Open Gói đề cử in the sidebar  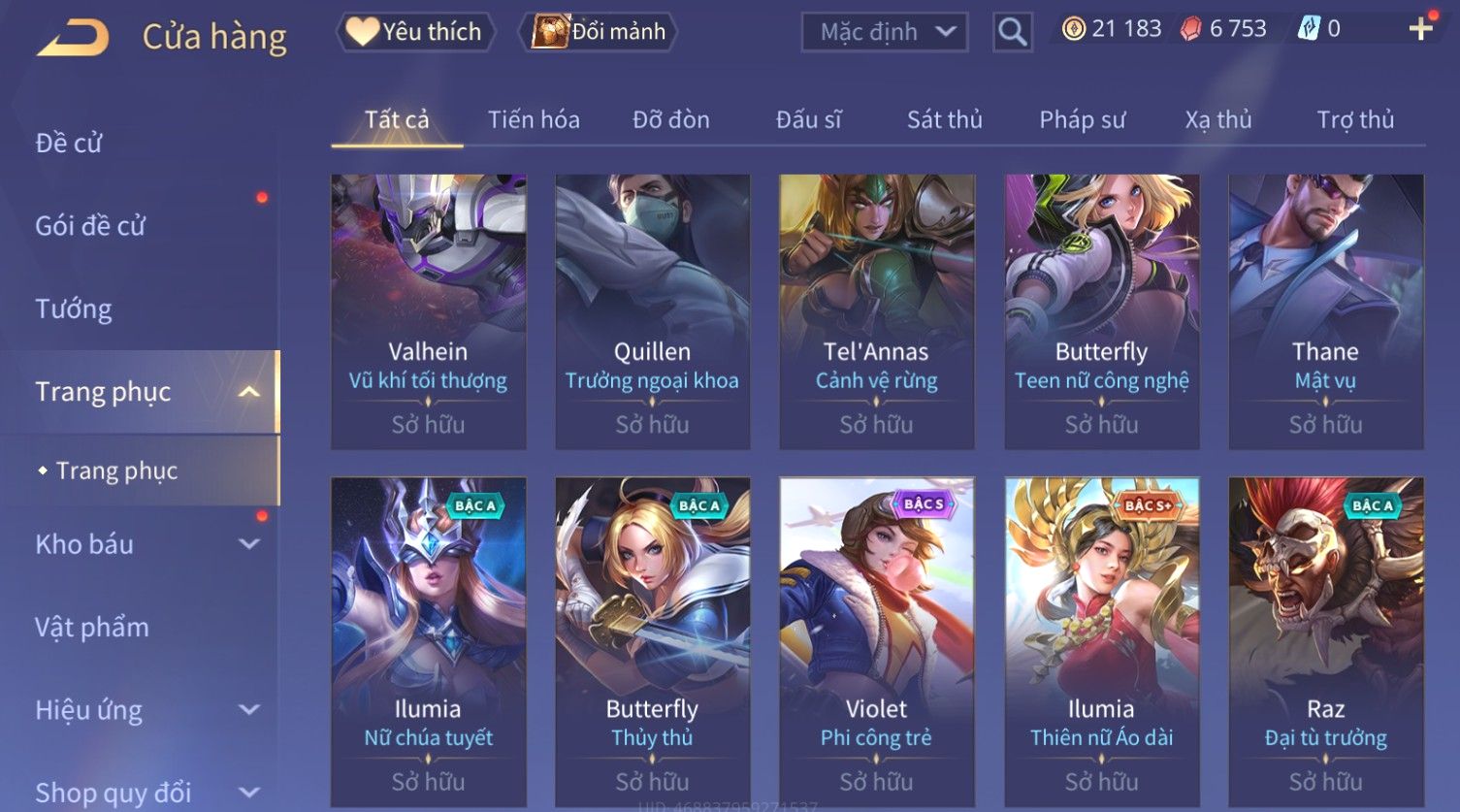pos(90,226)
